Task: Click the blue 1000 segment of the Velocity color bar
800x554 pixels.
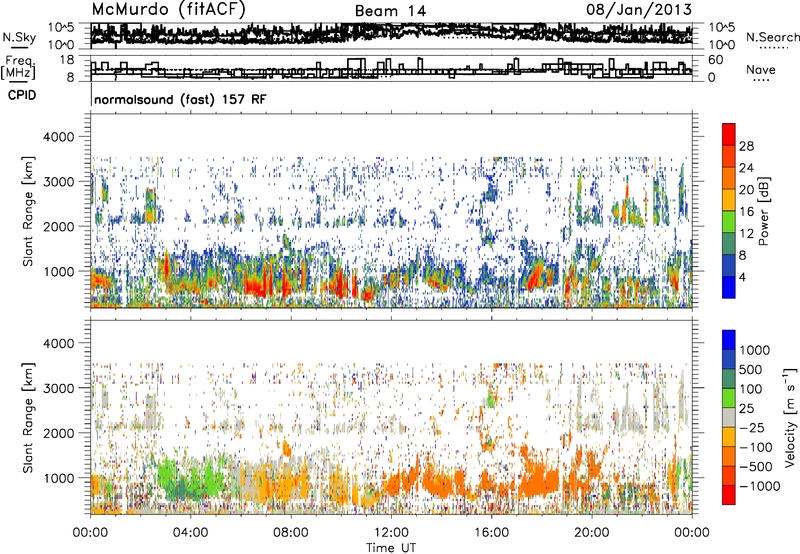Action: click(729, 340)
